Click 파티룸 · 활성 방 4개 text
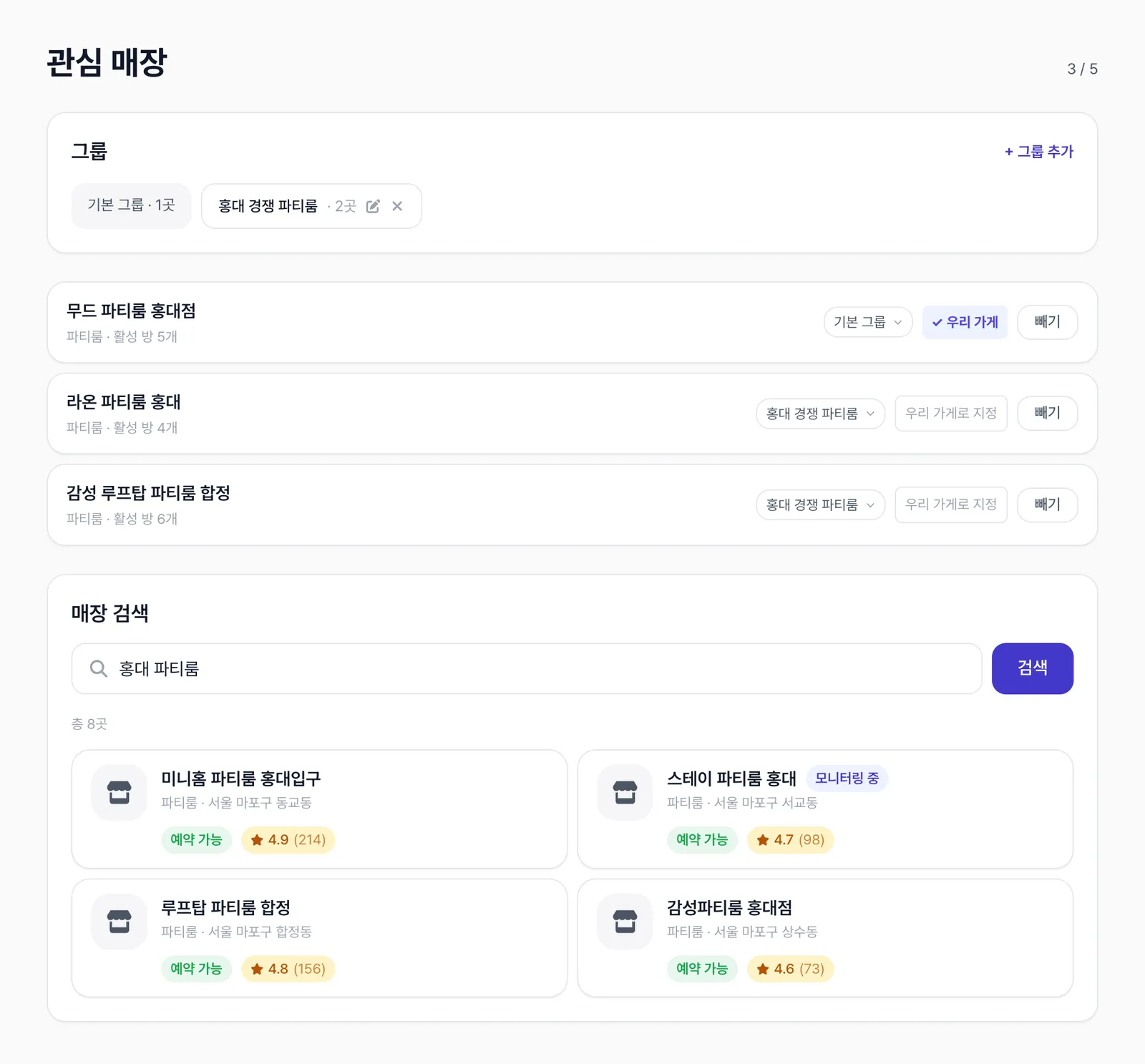This screenshot has height=1064, width=1145. [x=122, y=428]
